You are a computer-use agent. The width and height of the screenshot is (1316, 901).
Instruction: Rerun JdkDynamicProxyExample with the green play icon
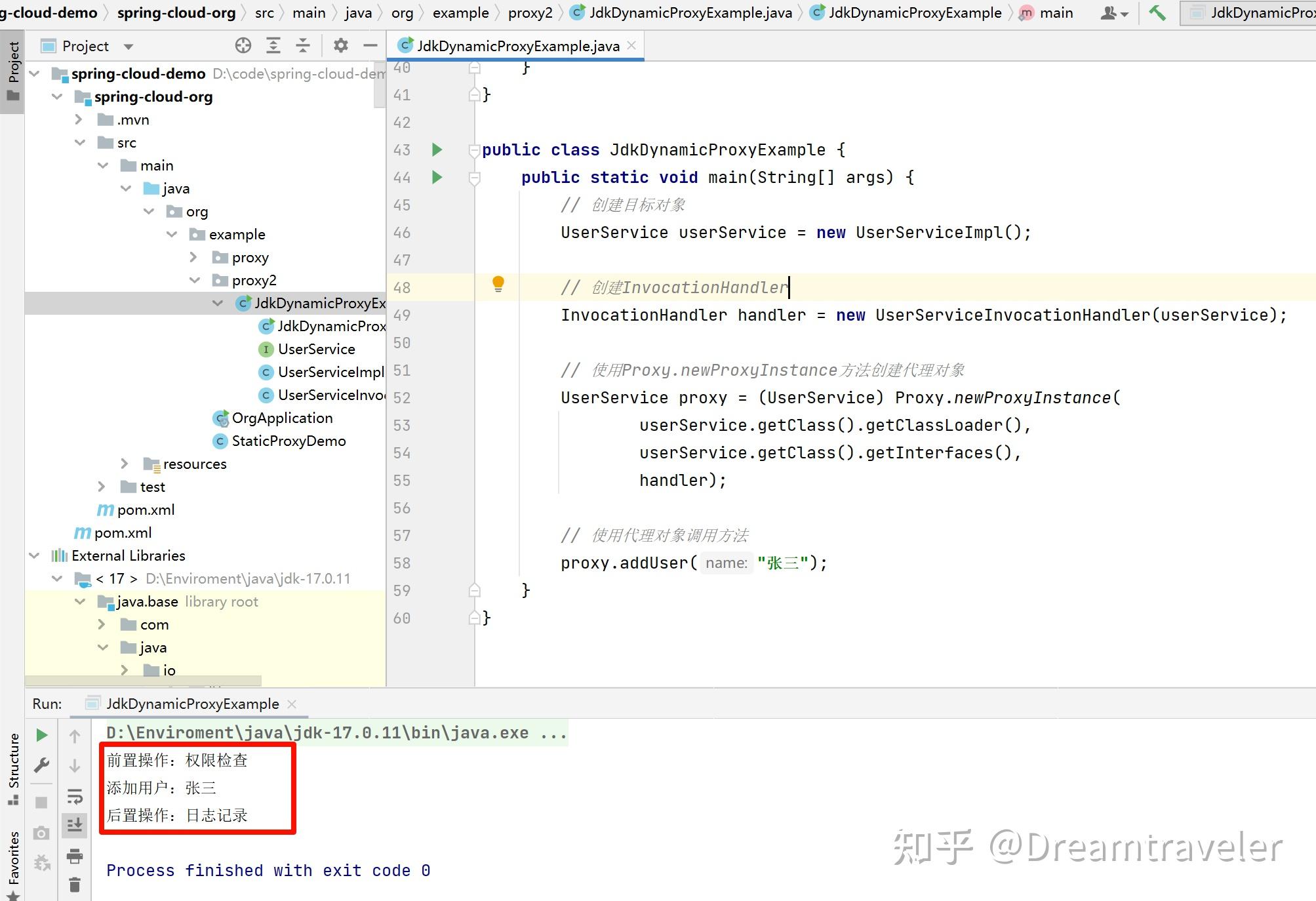41,735
